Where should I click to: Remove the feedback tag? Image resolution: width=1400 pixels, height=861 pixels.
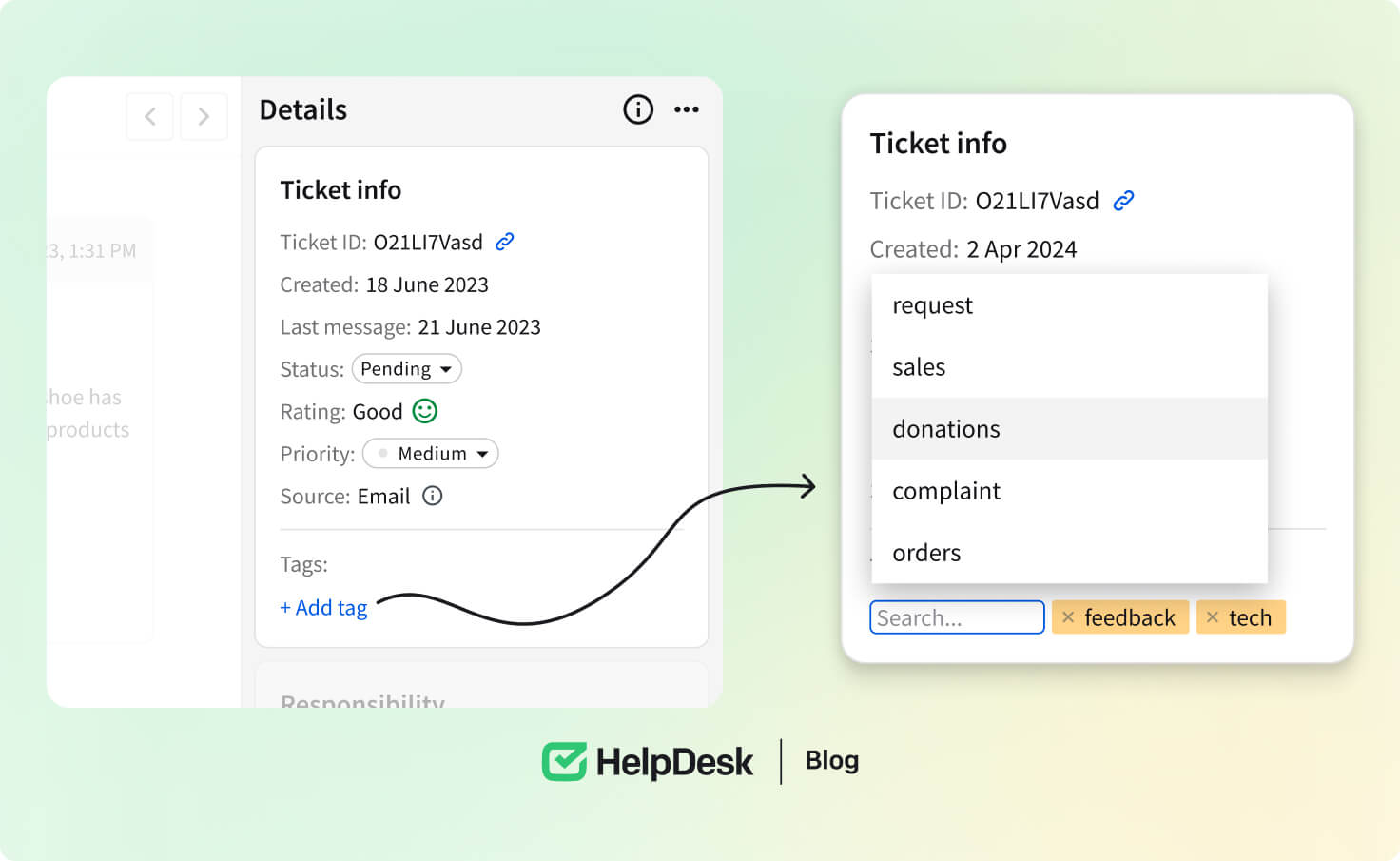click(x=1068, y=617)
